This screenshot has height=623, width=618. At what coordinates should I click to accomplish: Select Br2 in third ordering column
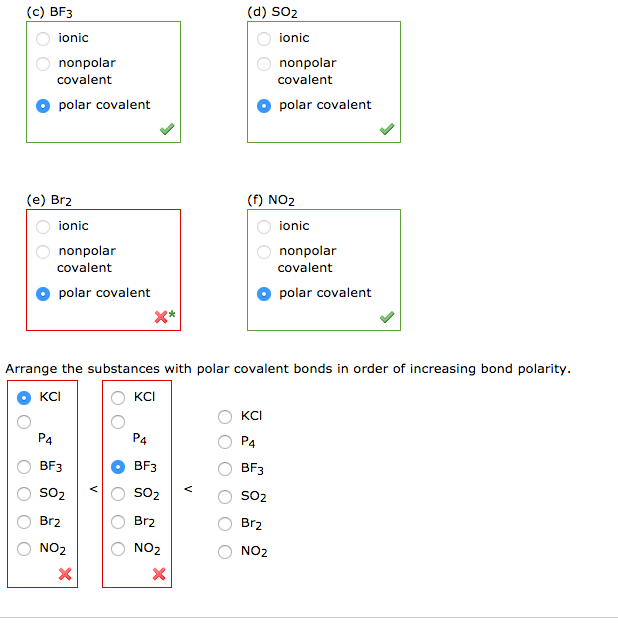click(226, 524)
